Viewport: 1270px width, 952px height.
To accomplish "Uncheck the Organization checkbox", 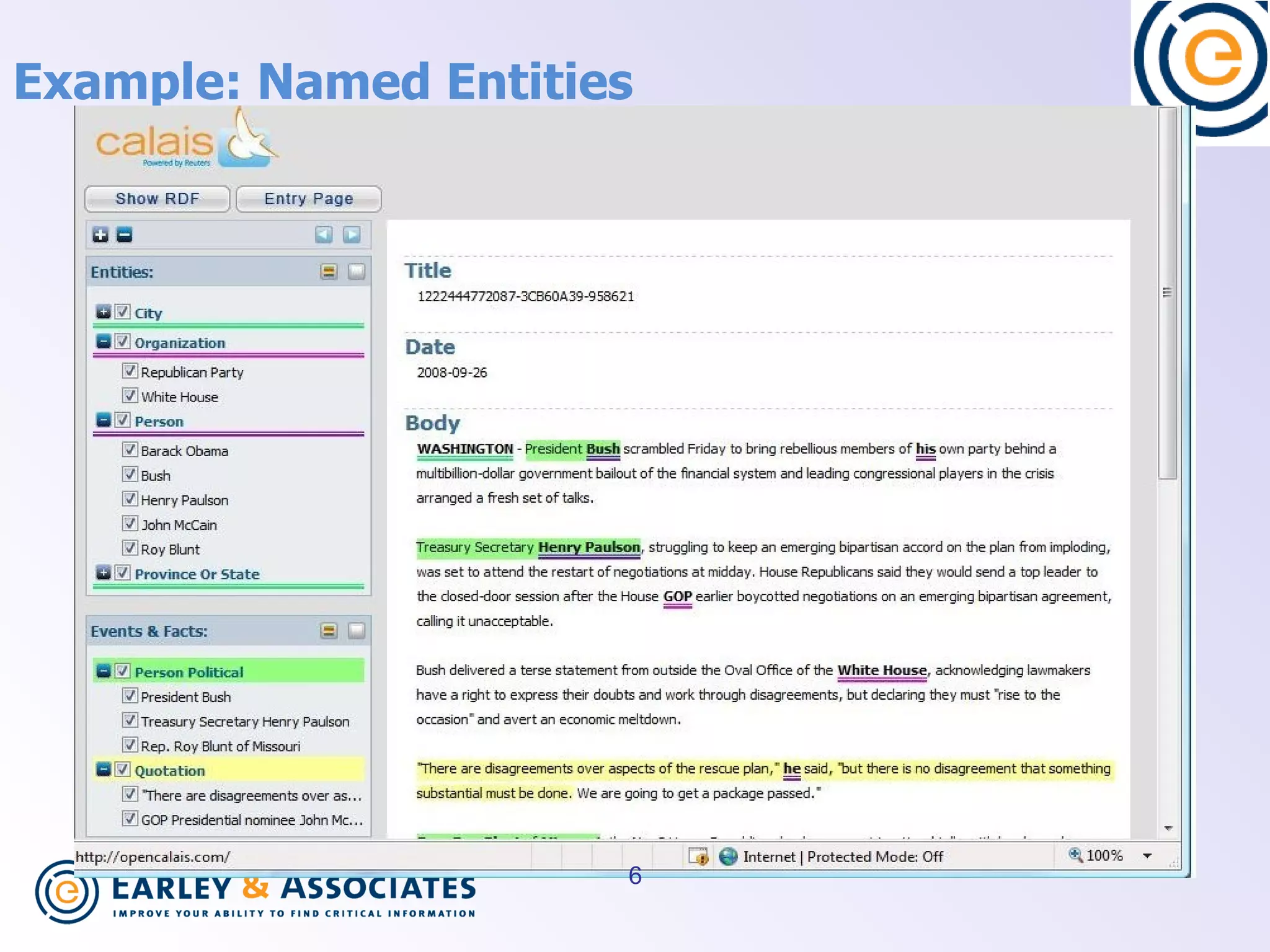I will tap(123, 341).
